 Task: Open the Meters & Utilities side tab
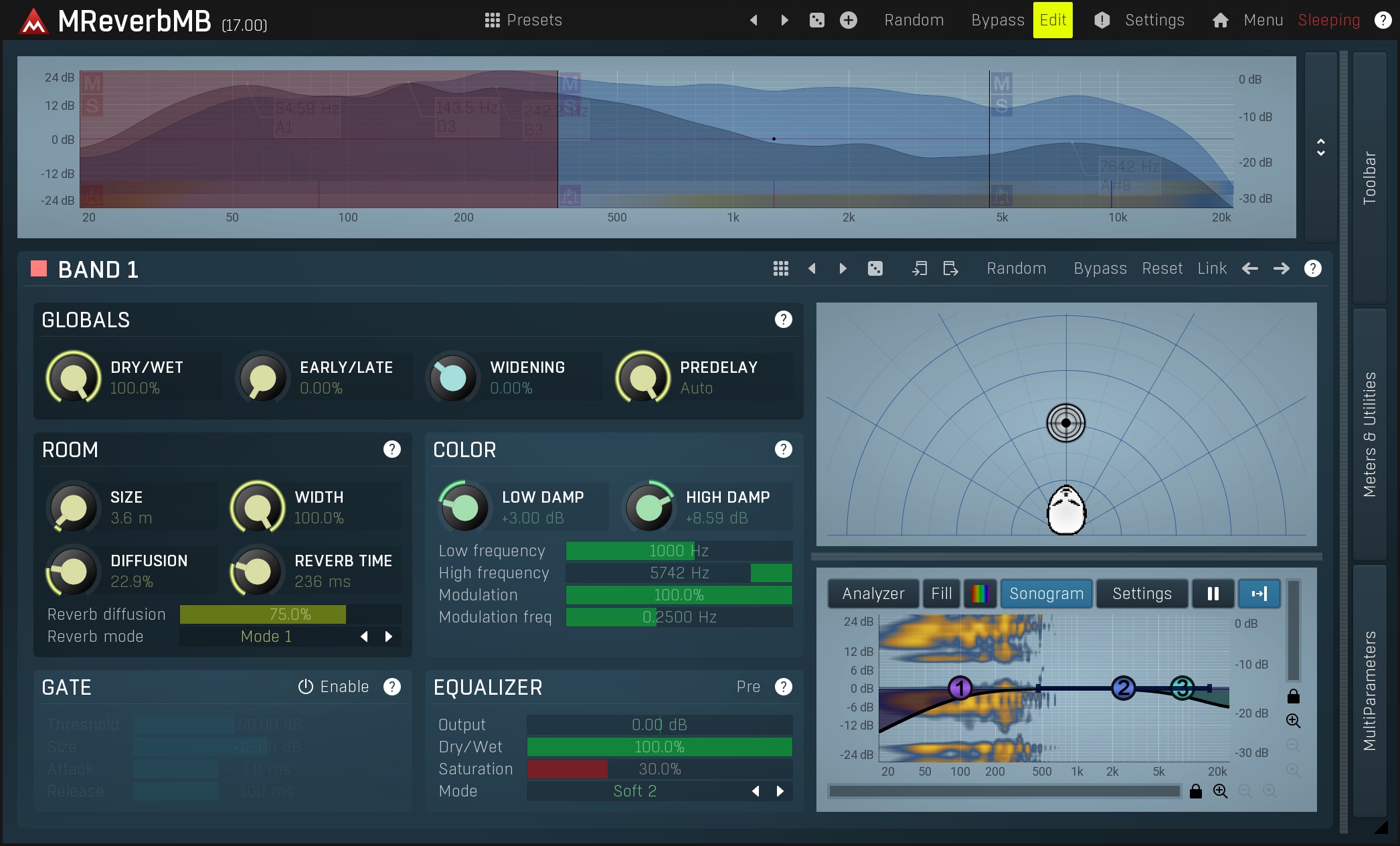[x=1369, y=434]
